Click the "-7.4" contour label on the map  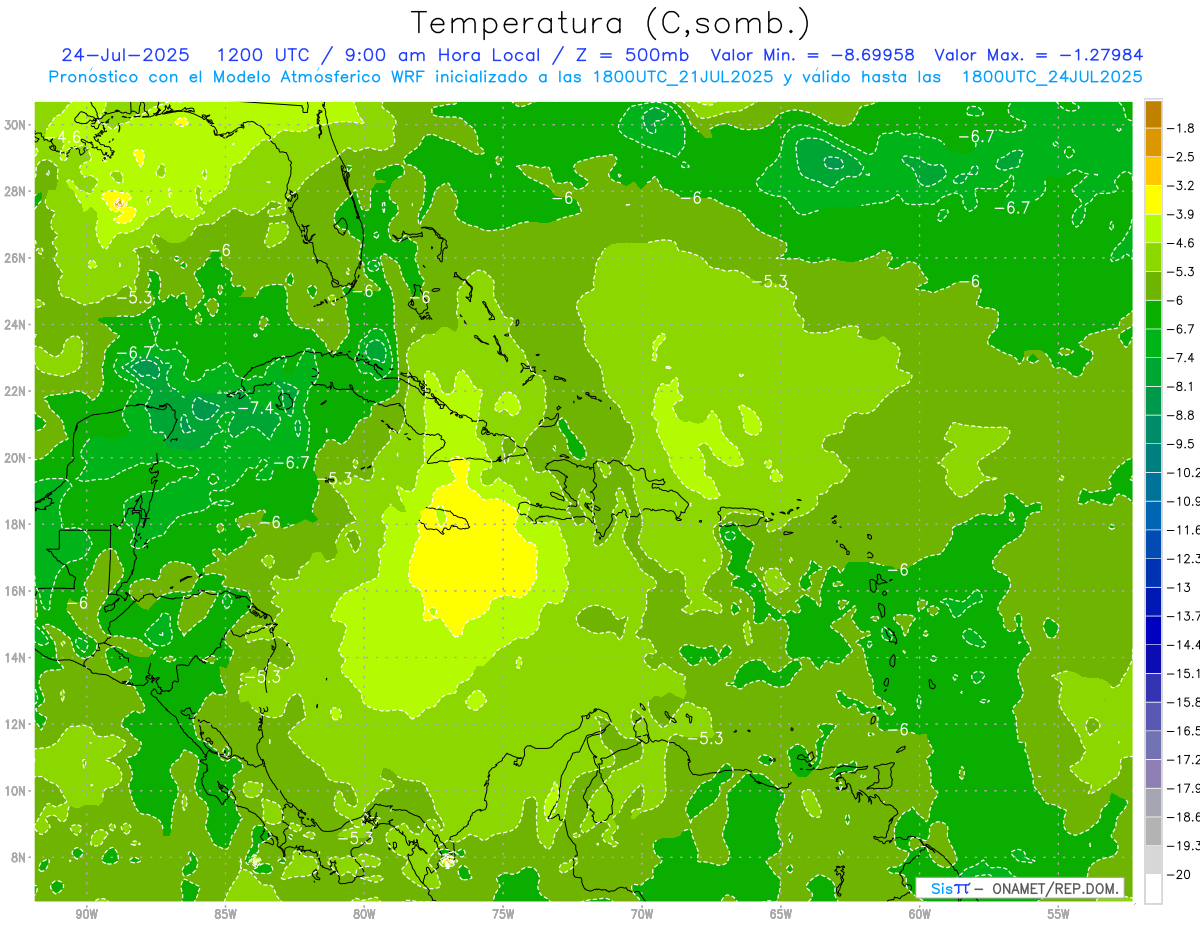coord(255,408)
